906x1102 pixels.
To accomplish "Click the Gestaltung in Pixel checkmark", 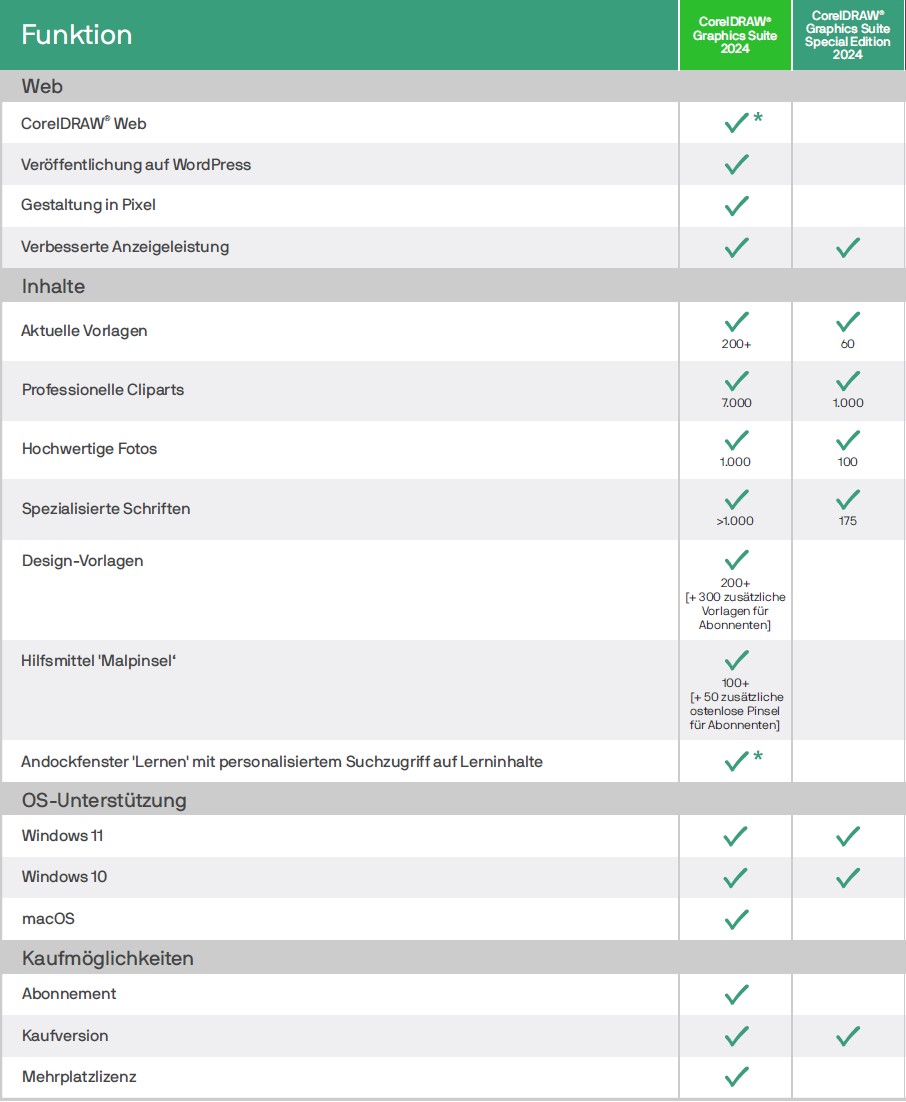I will tap(737, 206).
